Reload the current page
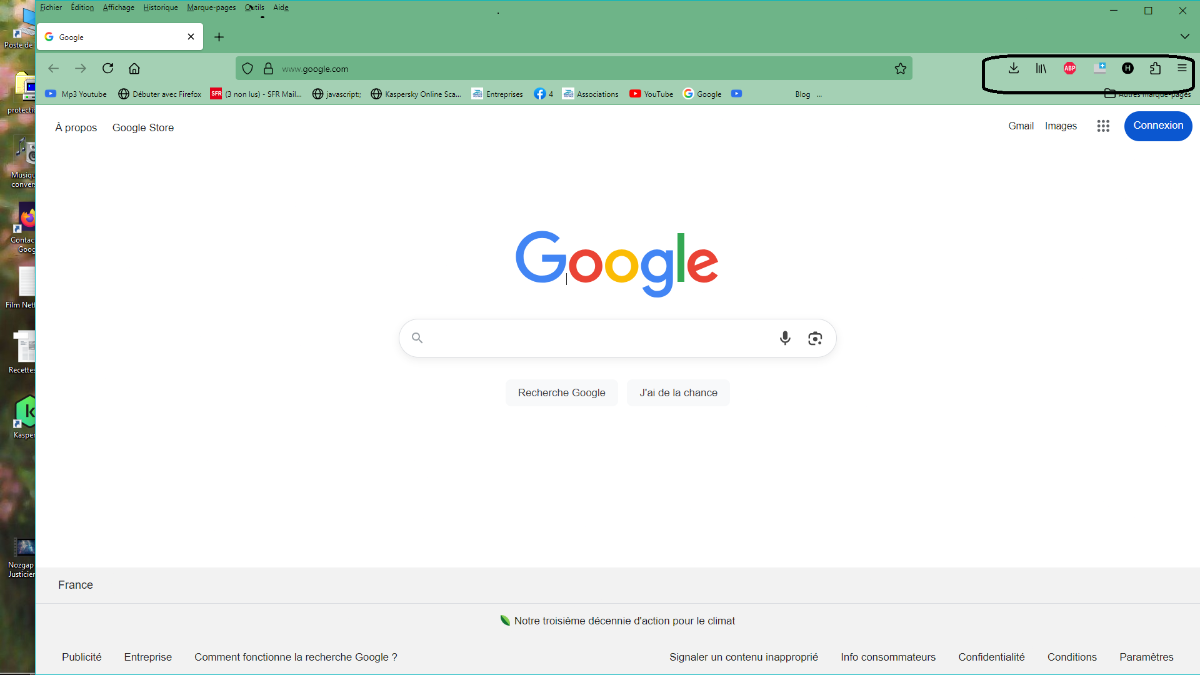The width and height of the screenshot is (1200, 675). click(108, 69)
